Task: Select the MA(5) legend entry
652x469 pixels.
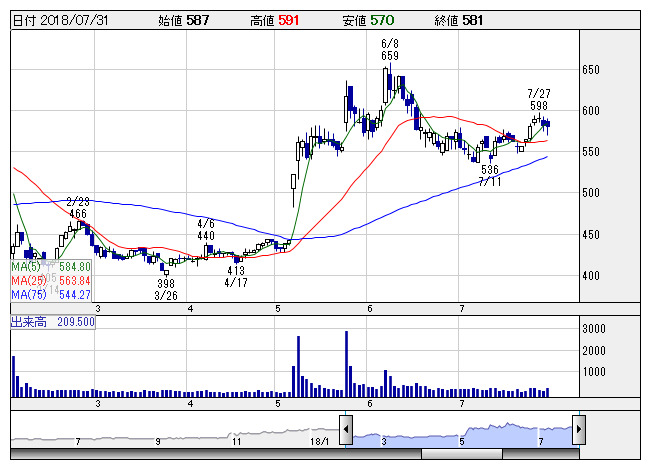Action: 52,267
